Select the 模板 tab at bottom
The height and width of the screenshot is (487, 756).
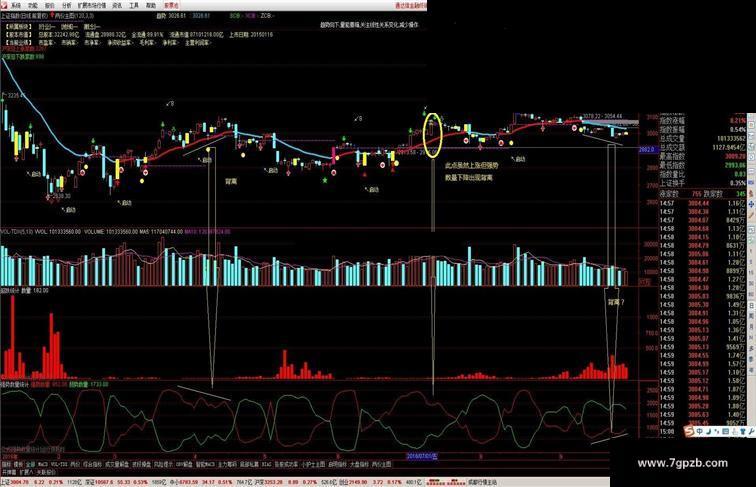[x=18, y=464]
